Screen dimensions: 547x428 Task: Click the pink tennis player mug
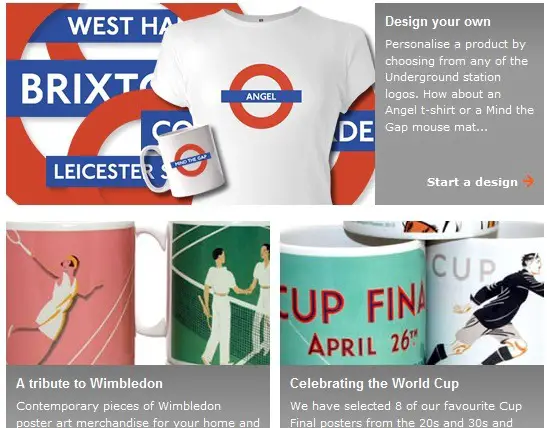point(70,293)
